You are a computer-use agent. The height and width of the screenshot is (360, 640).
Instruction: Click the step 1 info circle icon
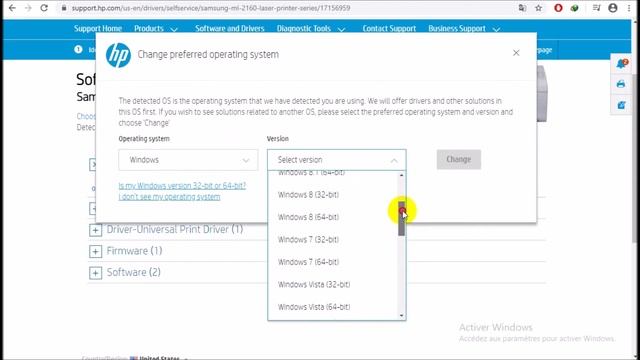pyautogui.click(x=78, y=49)
